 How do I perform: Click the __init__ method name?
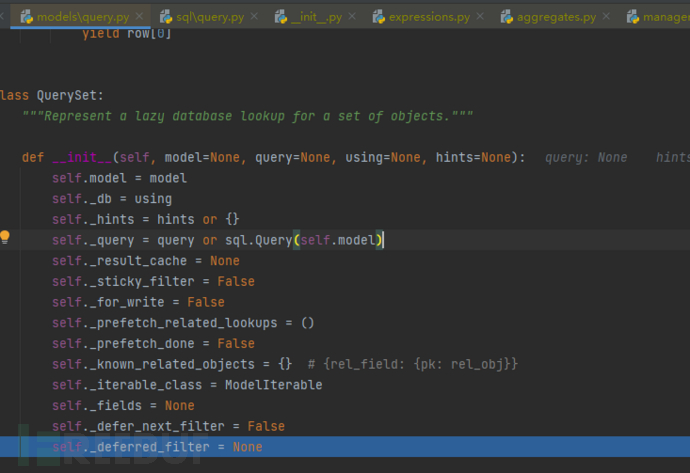click(83, 157)
